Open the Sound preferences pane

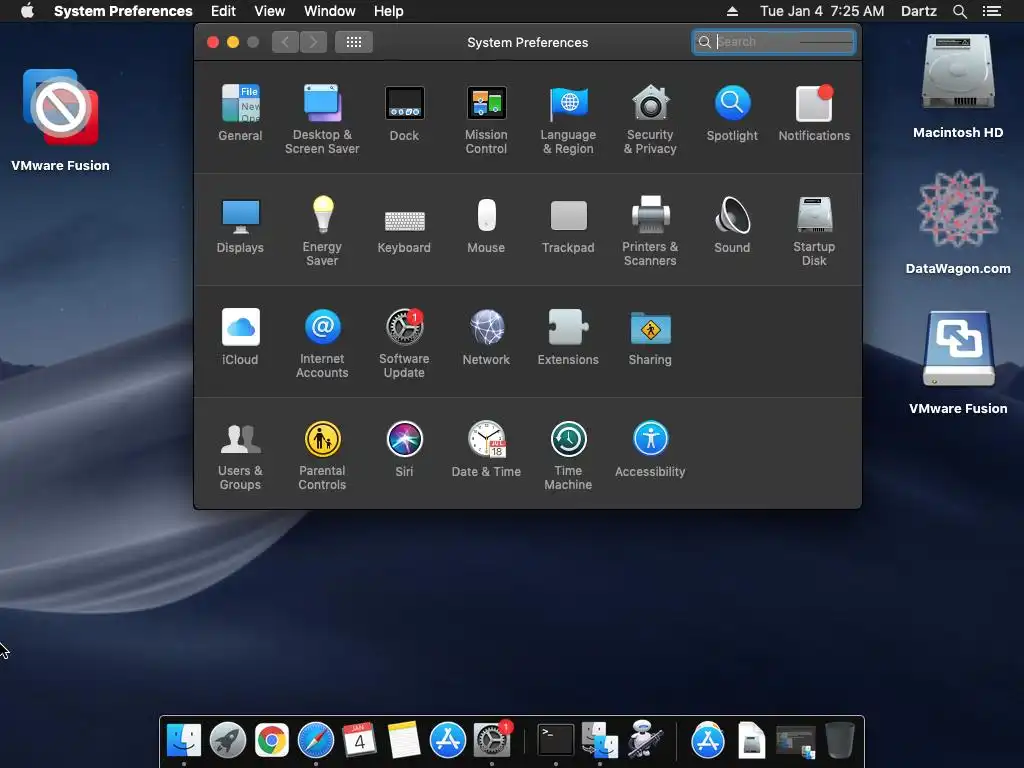pos(732,225)
